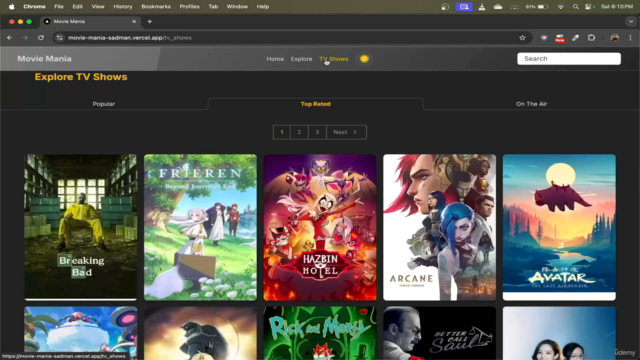Open the History menu

pyautogui.click(x=123, y=7)
